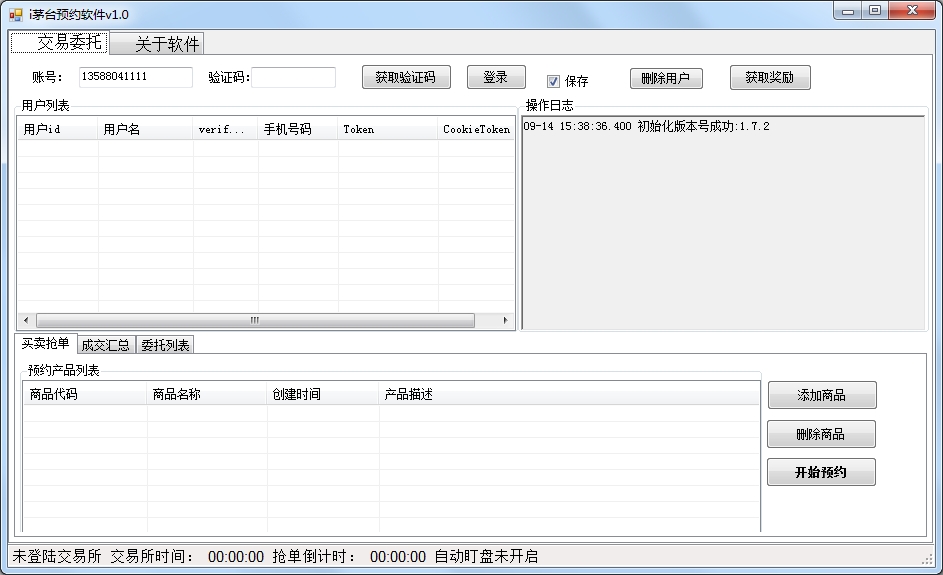
Task: Open the 关于软件 tab
Action: pos(156,44)
